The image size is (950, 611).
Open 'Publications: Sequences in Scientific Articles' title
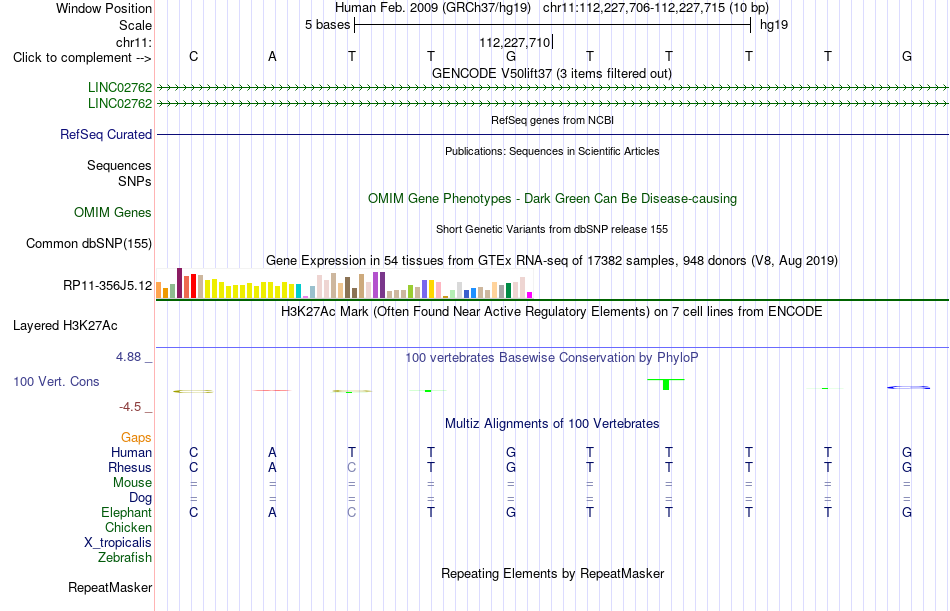552,151
